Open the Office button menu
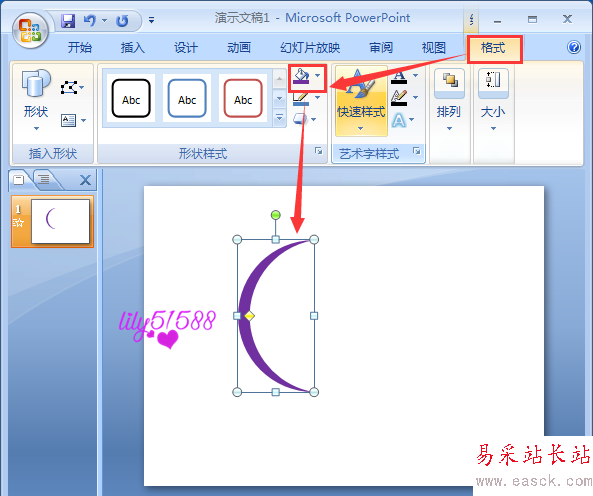 [x=30, y=31]
